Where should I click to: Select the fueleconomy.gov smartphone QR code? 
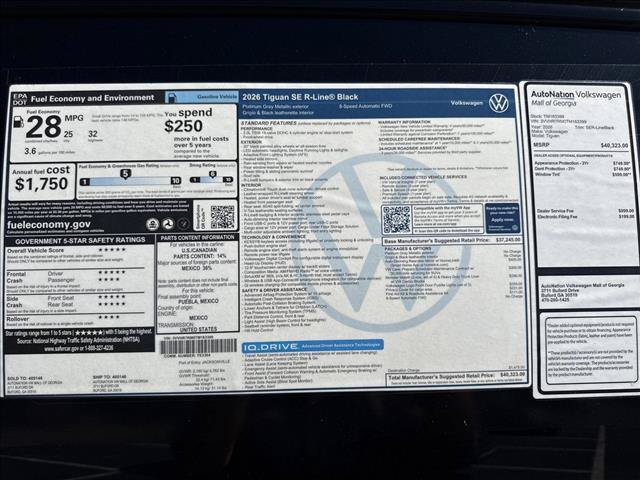222,217
